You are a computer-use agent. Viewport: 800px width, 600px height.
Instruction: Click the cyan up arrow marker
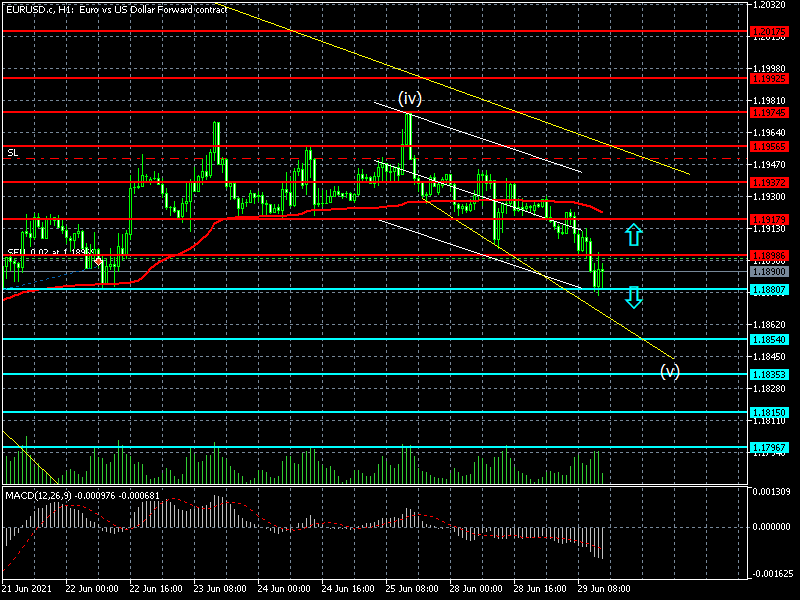tap(632, 236)
